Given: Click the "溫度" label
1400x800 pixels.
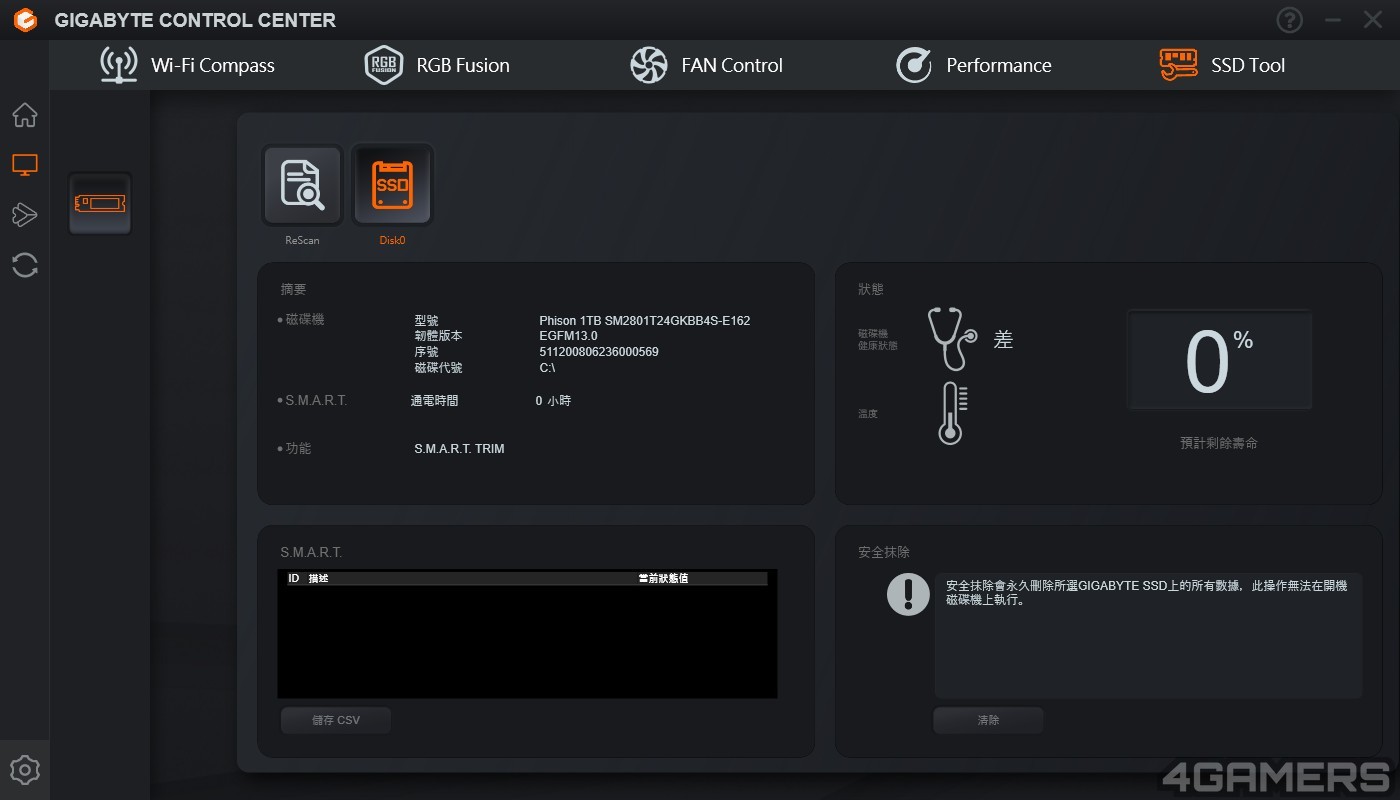Looking at the screenshot, I should (868, 414).
